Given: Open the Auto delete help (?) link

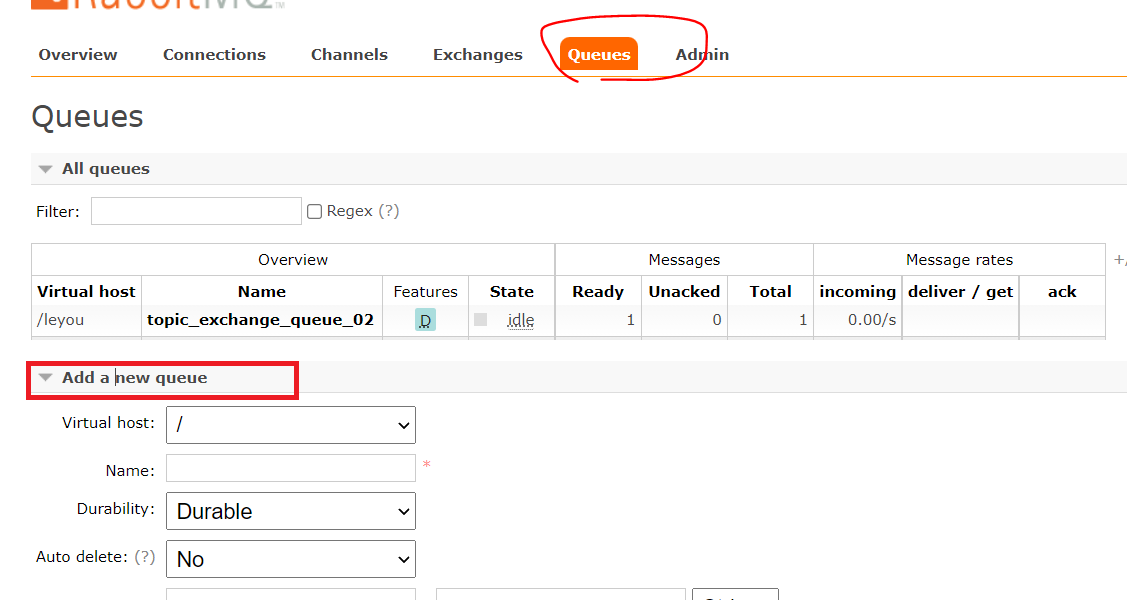Looking at the screenshot, I should click(x=144, y=557).
